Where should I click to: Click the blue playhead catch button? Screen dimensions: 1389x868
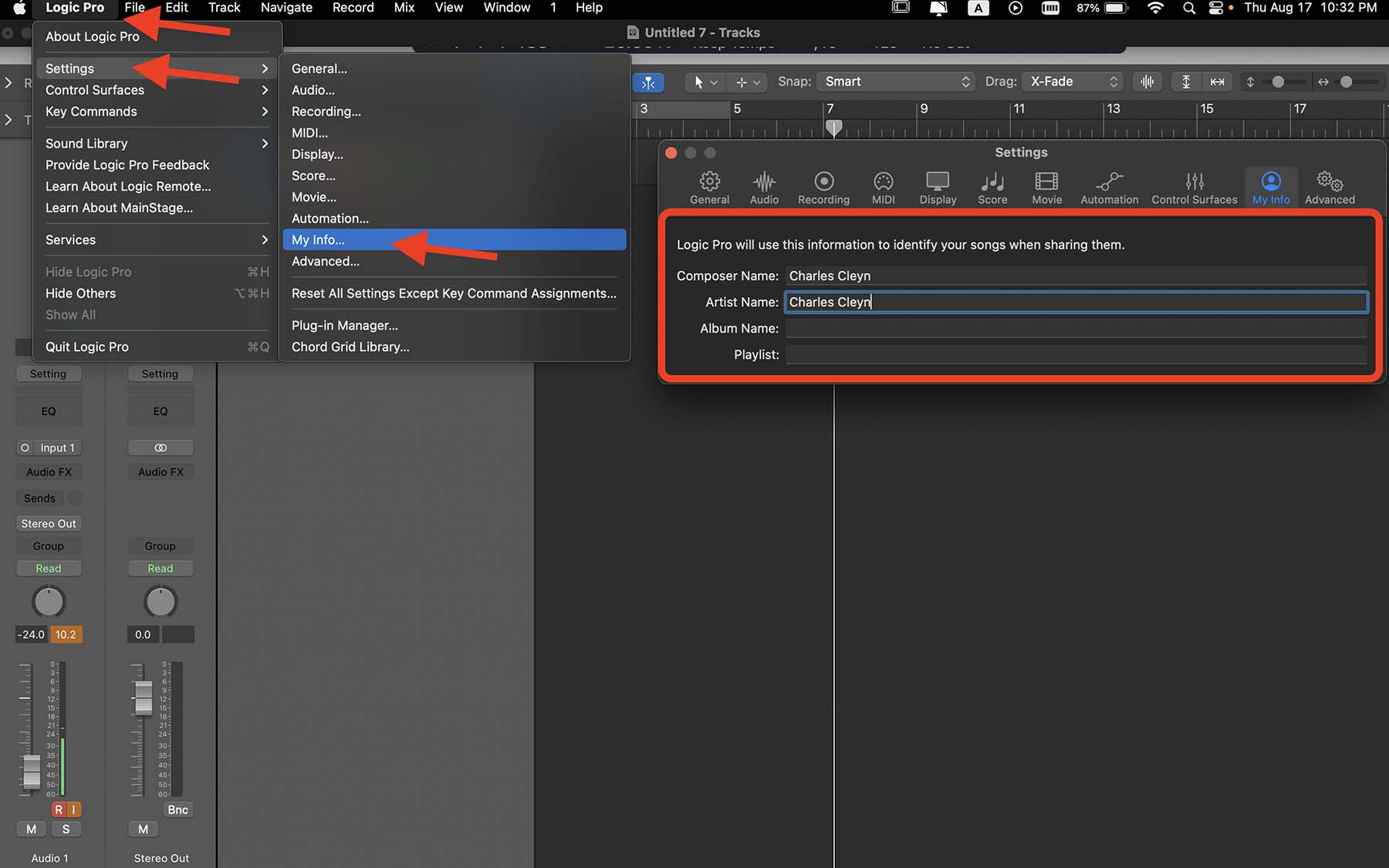click(x=648, y=82)
